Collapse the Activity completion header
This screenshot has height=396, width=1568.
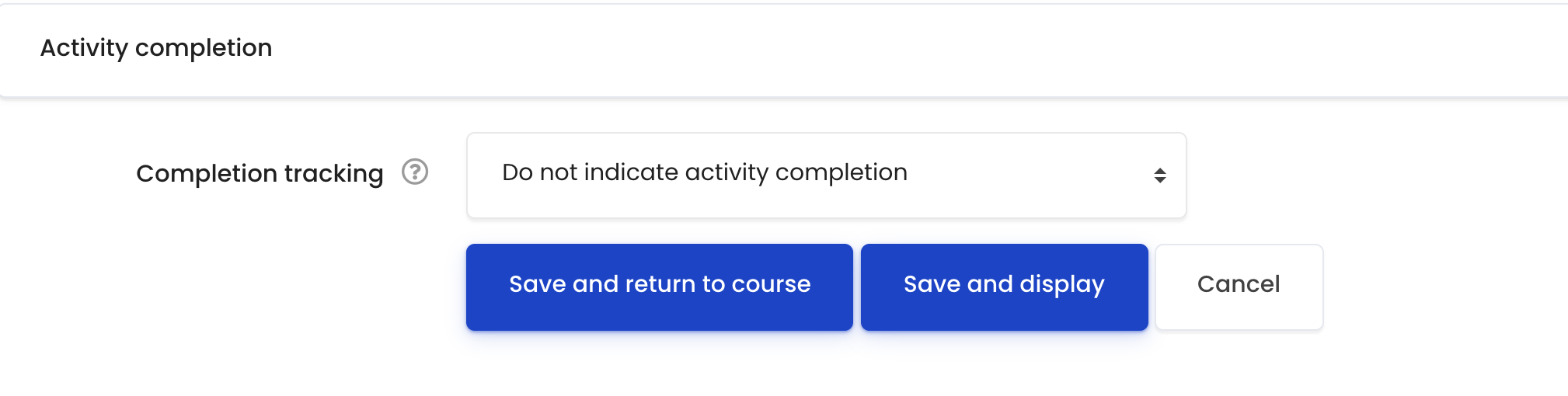tap(156, 48)
